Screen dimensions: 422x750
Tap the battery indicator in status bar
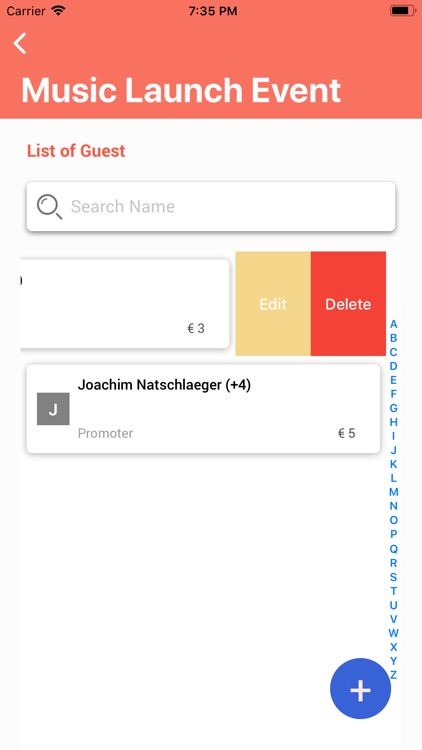pos(402,11)
